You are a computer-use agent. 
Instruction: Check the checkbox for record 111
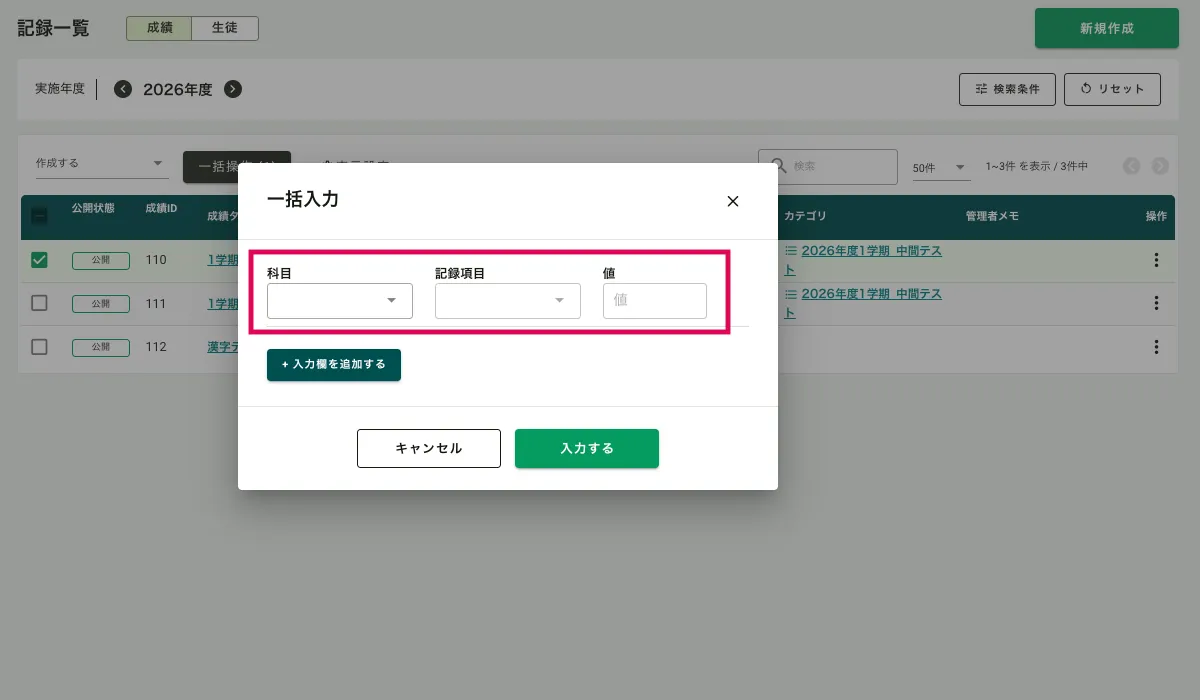[39, 303]
